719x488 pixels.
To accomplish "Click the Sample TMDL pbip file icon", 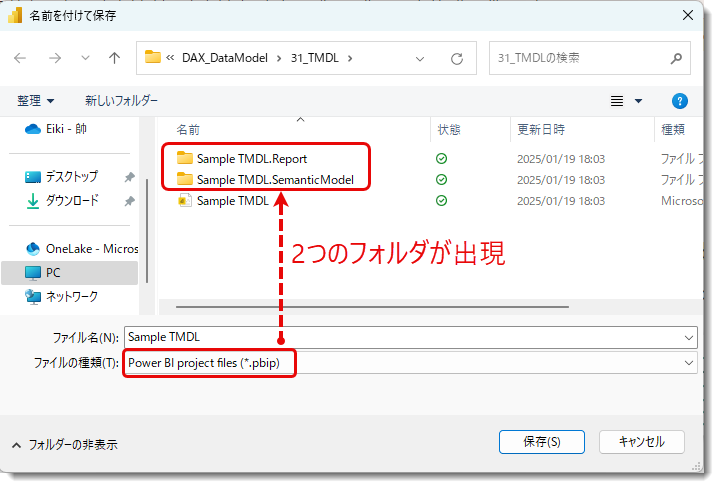I will click(185, 200).
